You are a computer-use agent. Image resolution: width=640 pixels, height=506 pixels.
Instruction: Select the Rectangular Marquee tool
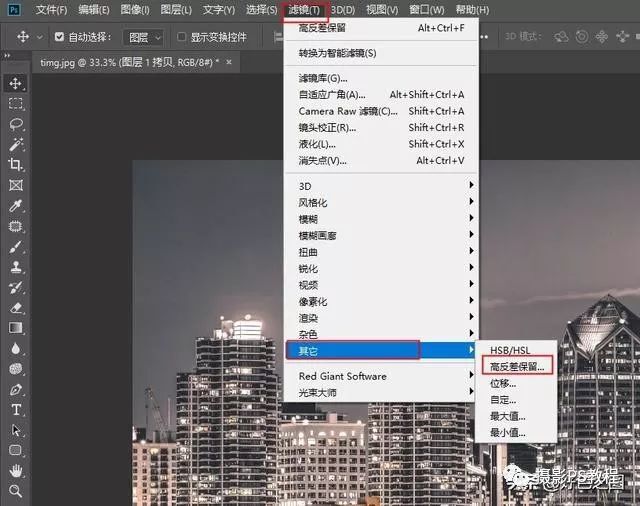pyautogui.click(x=16, y=103)
